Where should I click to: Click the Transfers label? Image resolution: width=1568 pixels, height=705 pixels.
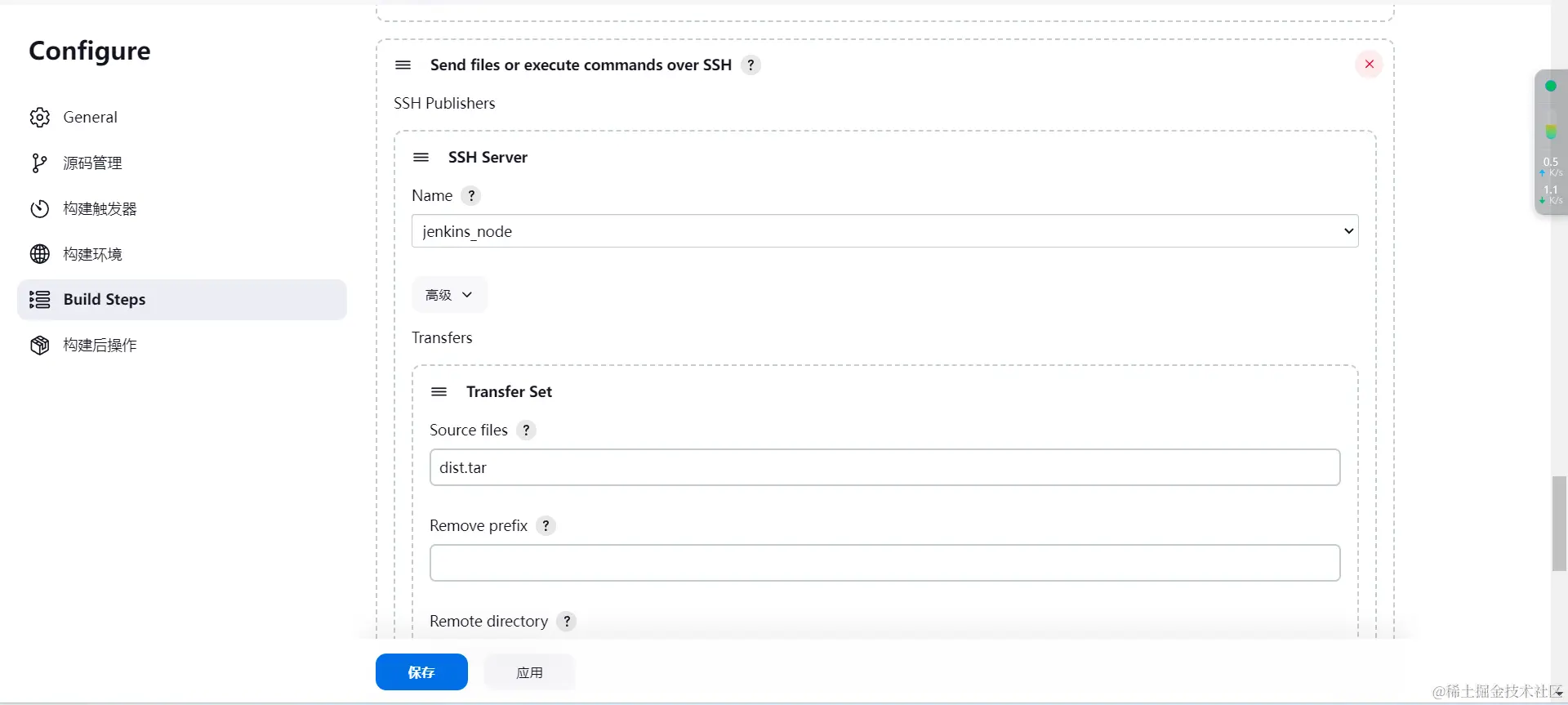442,338
